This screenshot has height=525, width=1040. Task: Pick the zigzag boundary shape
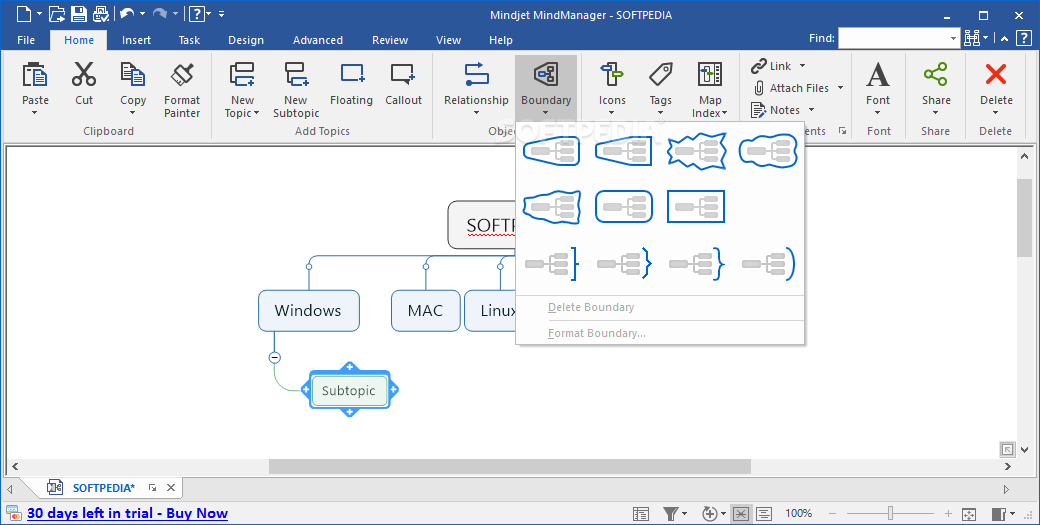(696, 151)
